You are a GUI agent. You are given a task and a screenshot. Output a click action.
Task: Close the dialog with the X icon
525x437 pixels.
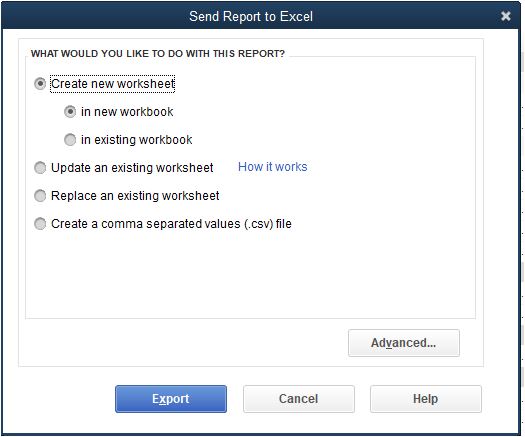(x=506, y=16)
